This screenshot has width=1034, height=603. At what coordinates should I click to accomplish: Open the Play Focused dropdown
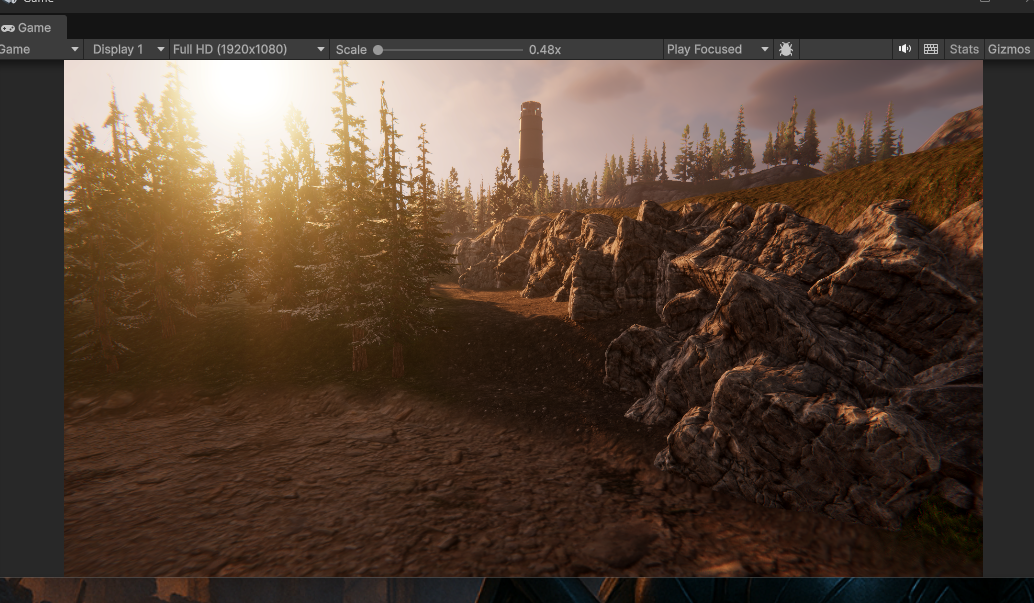tap(717, 49)
